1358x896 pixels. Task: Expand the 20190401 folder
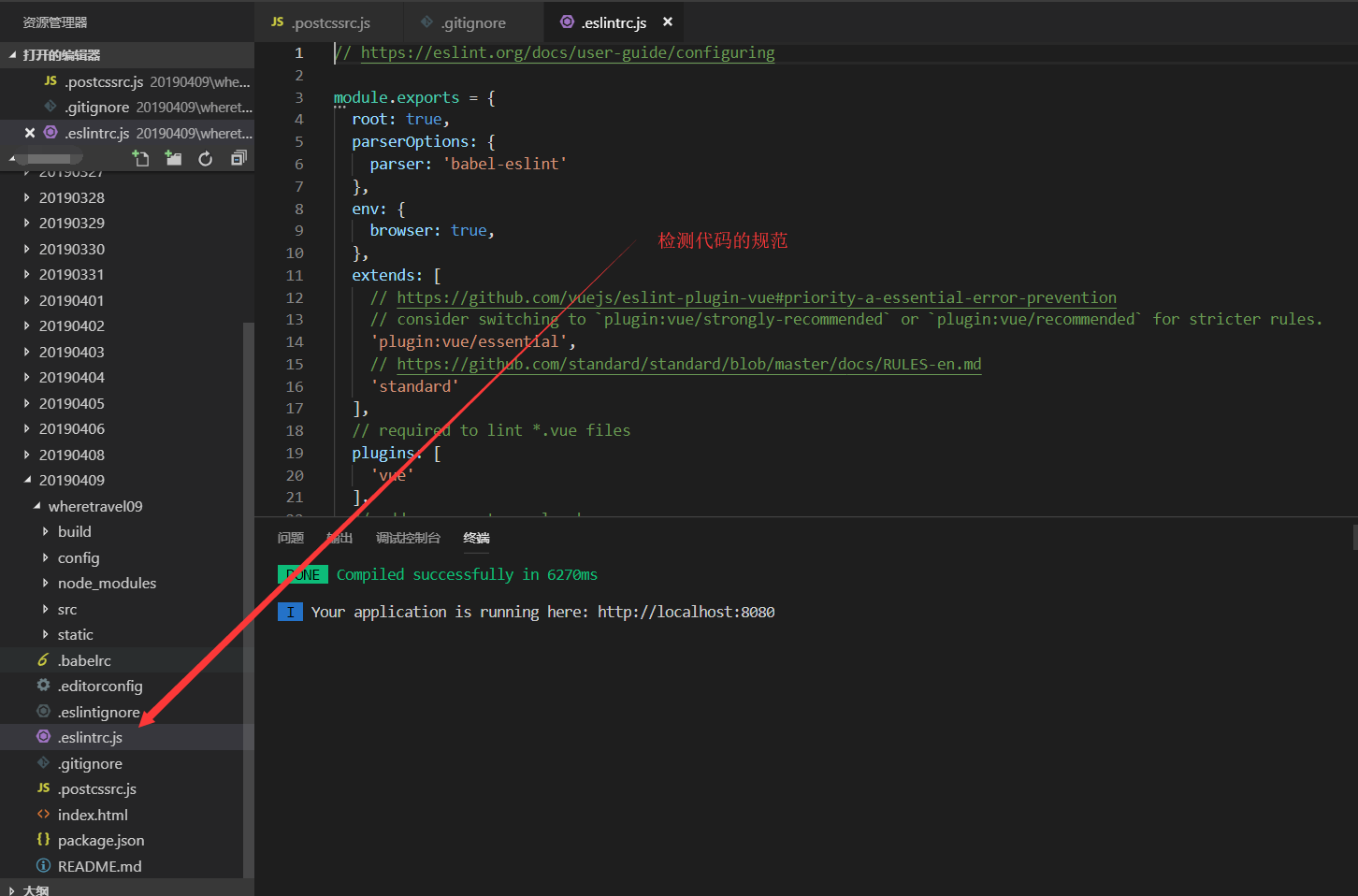(x=127, y=300)
